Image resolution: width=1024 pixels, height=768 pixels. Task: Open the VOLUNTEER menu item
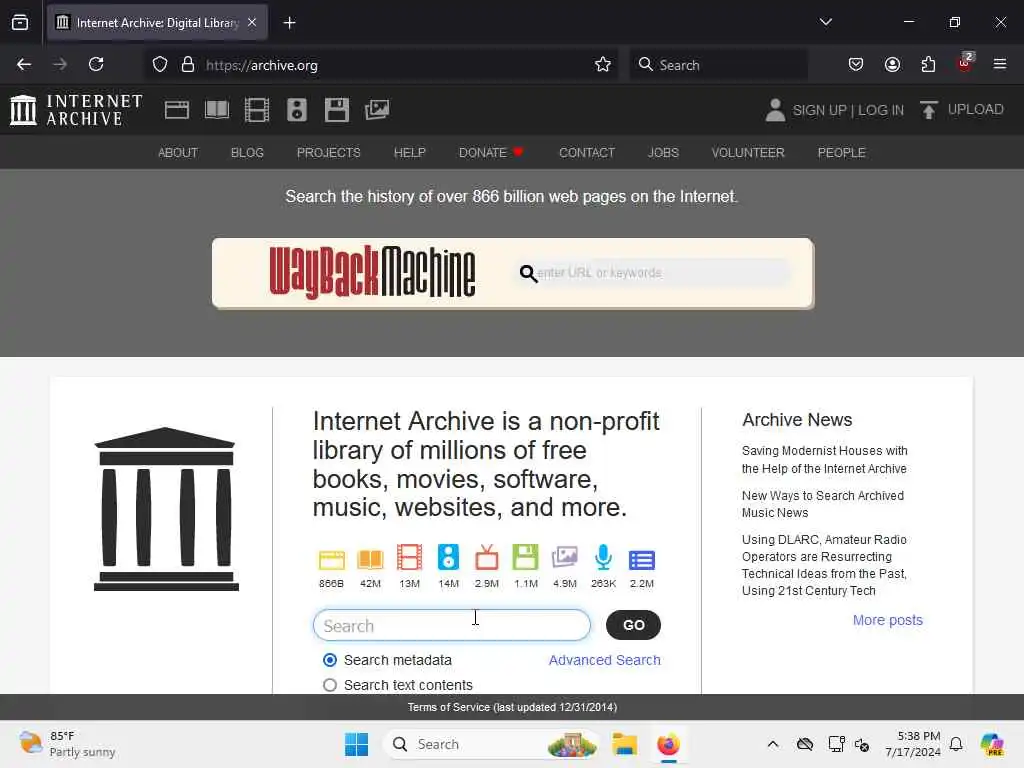pos(748,152)
